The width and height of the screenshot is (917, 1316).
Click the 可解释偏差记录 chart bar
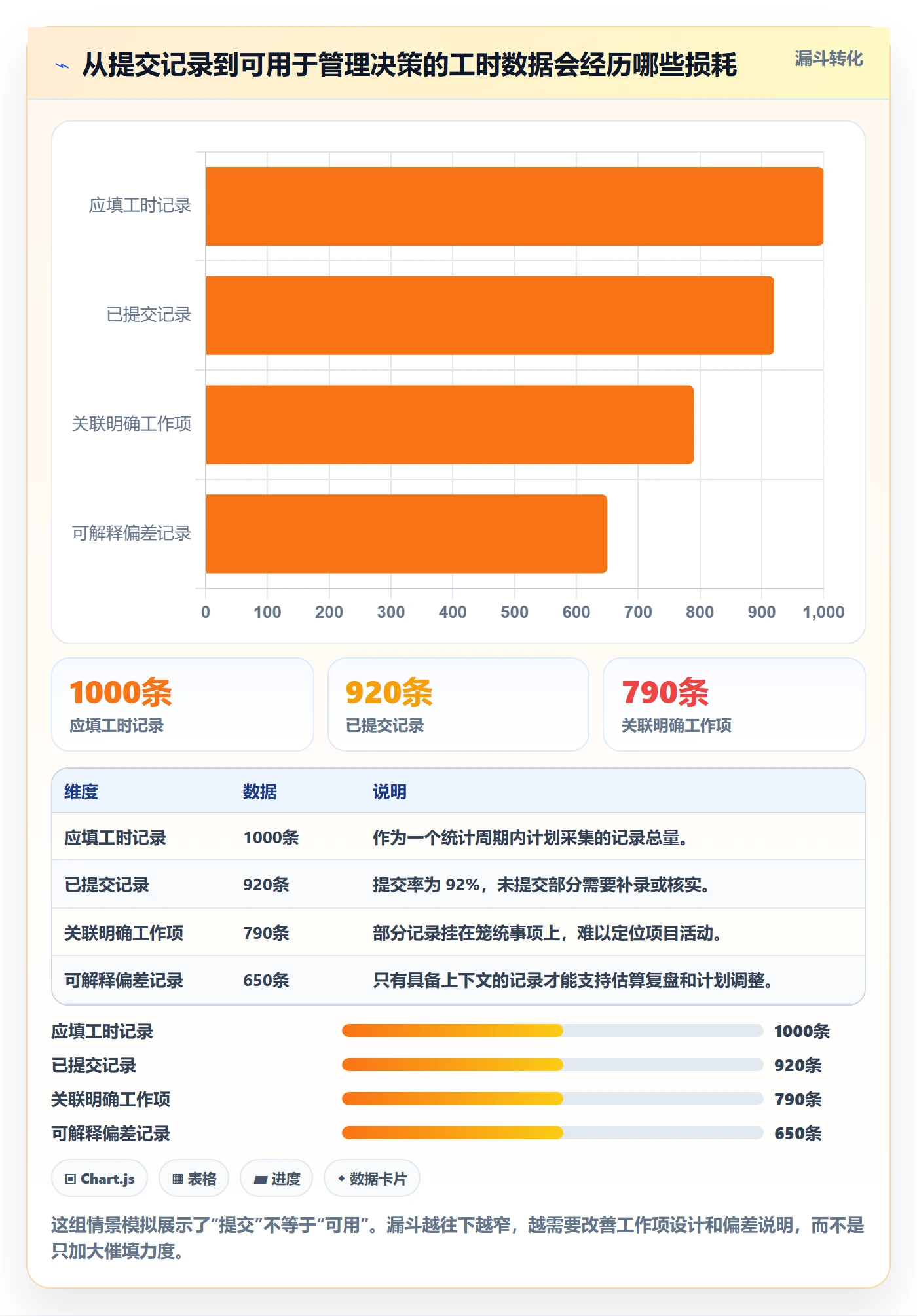point(406,534)
